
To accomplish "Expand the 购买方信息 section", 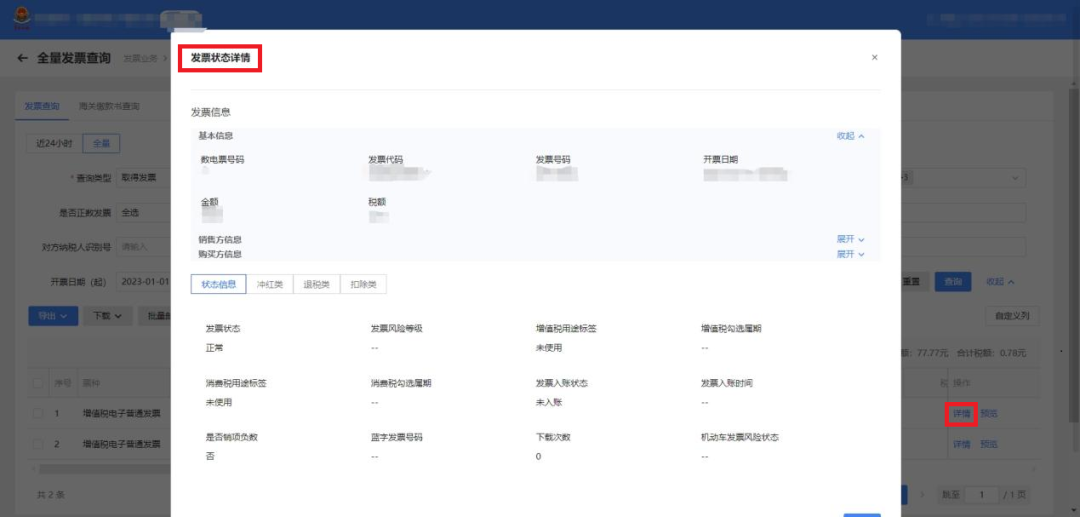I will [x=851, y=254].
